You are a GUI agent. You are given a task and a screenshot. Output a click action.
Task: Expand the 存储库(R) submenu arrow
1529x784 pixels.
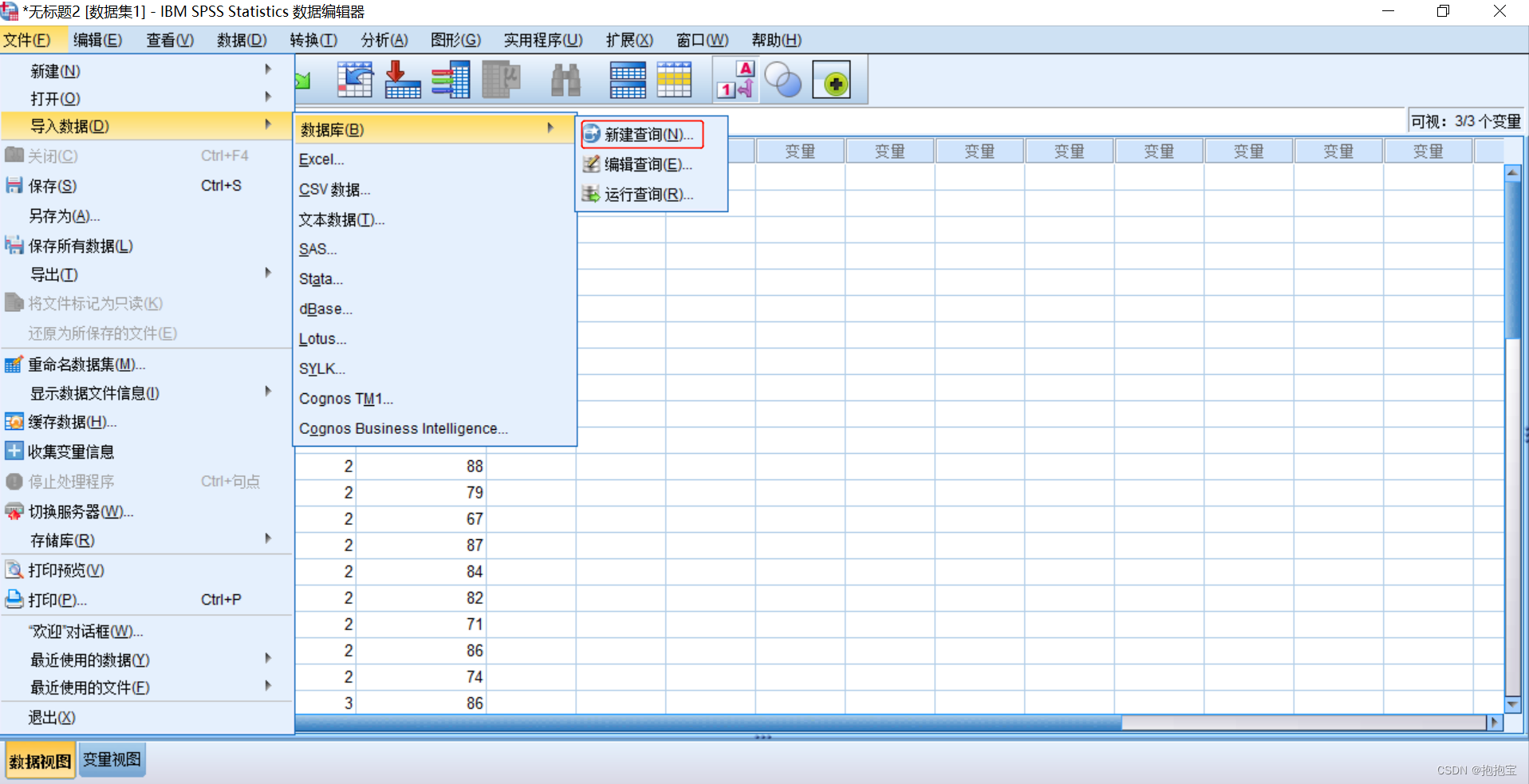(x=268, y=538)
